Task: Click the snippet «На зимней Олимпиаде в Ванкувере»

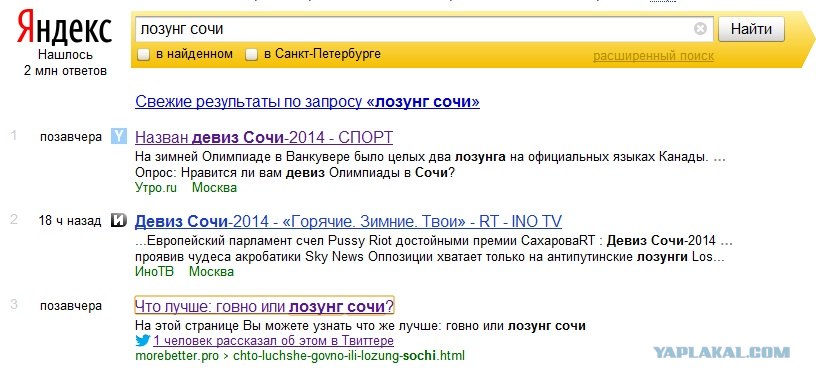Action: (x=429, y=156)
